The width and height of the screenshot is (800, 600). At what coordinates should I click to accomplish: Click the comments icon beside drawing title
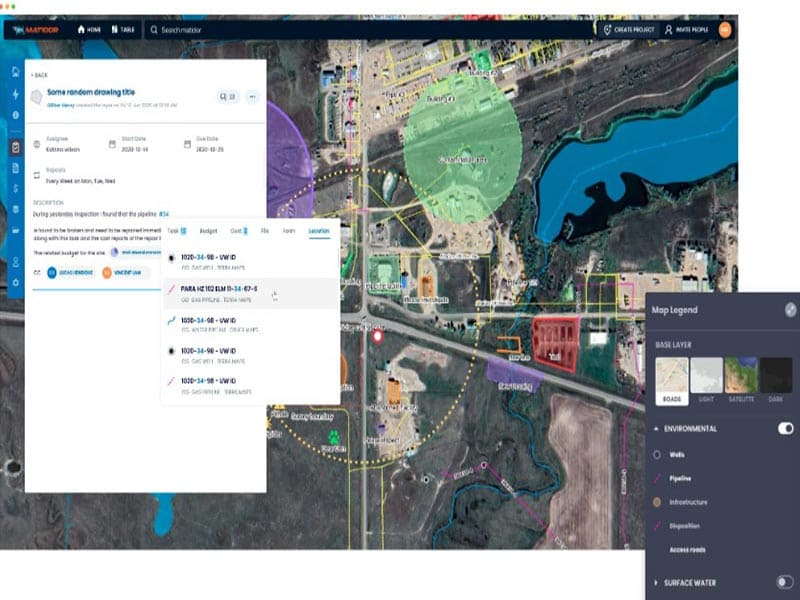(x=227, y=96)
